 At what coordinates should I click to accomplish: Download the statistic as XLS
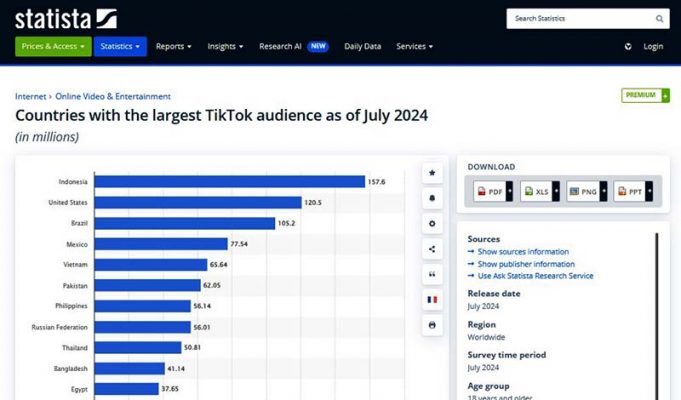pyautogui.click(x=539, y=191)
